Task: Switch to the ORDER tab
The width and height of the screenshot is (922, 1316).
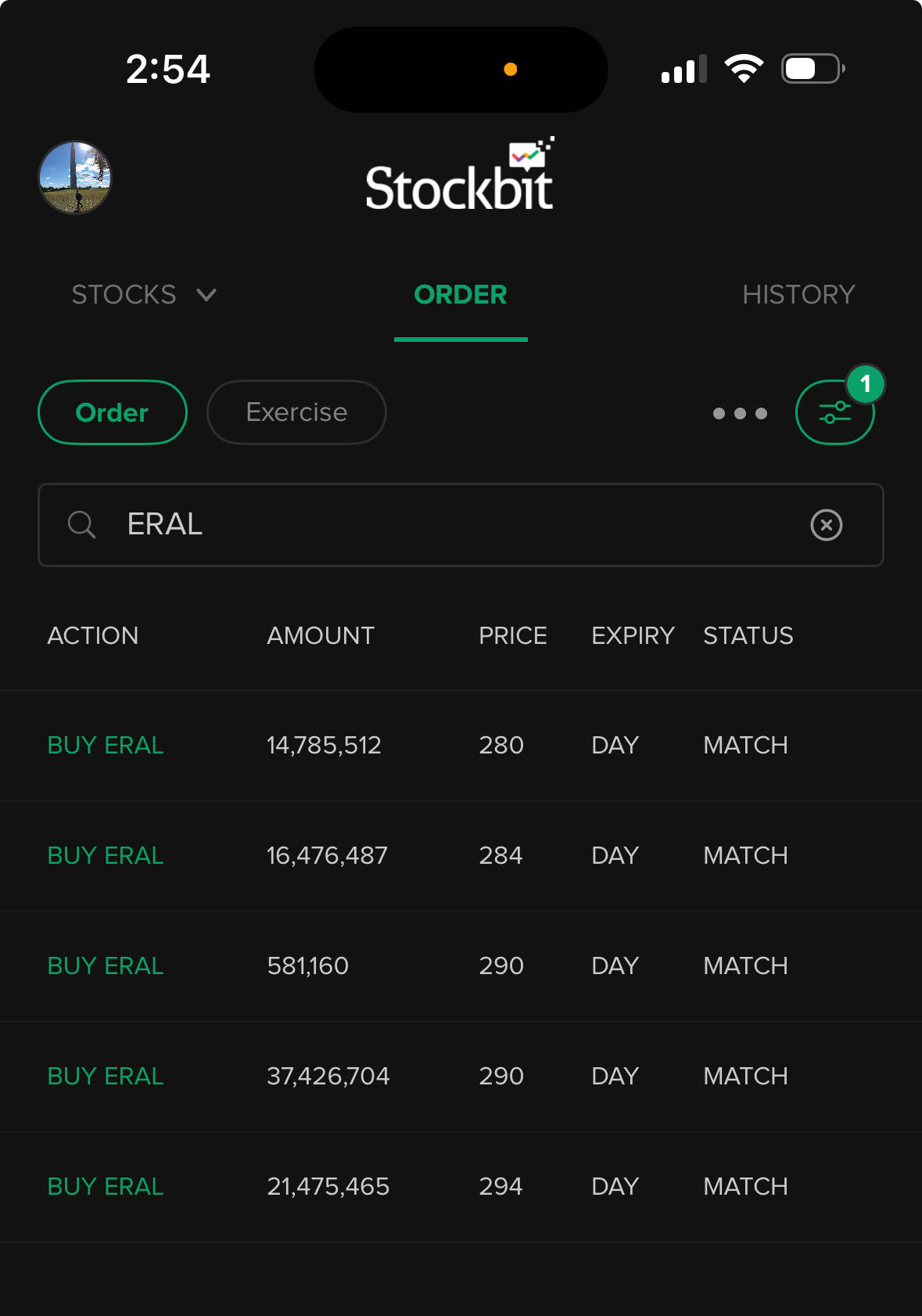Action: pos(461,295)
